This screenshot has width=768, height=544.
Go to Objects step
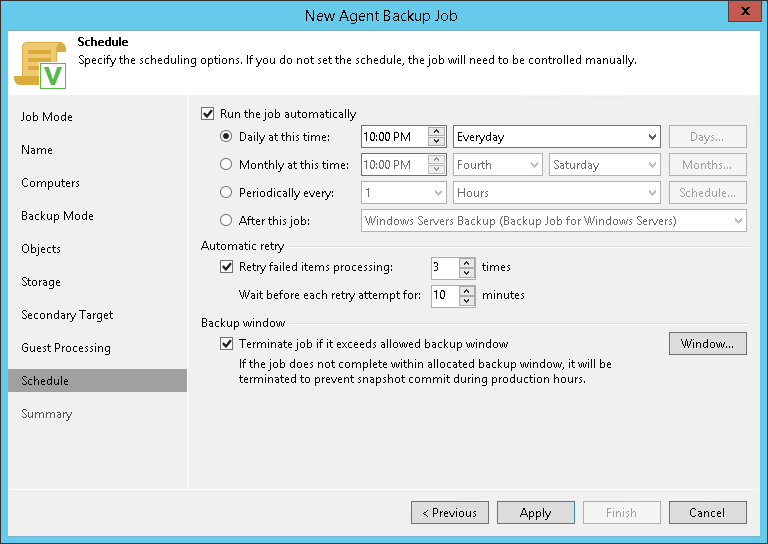(x=41, y=249)
